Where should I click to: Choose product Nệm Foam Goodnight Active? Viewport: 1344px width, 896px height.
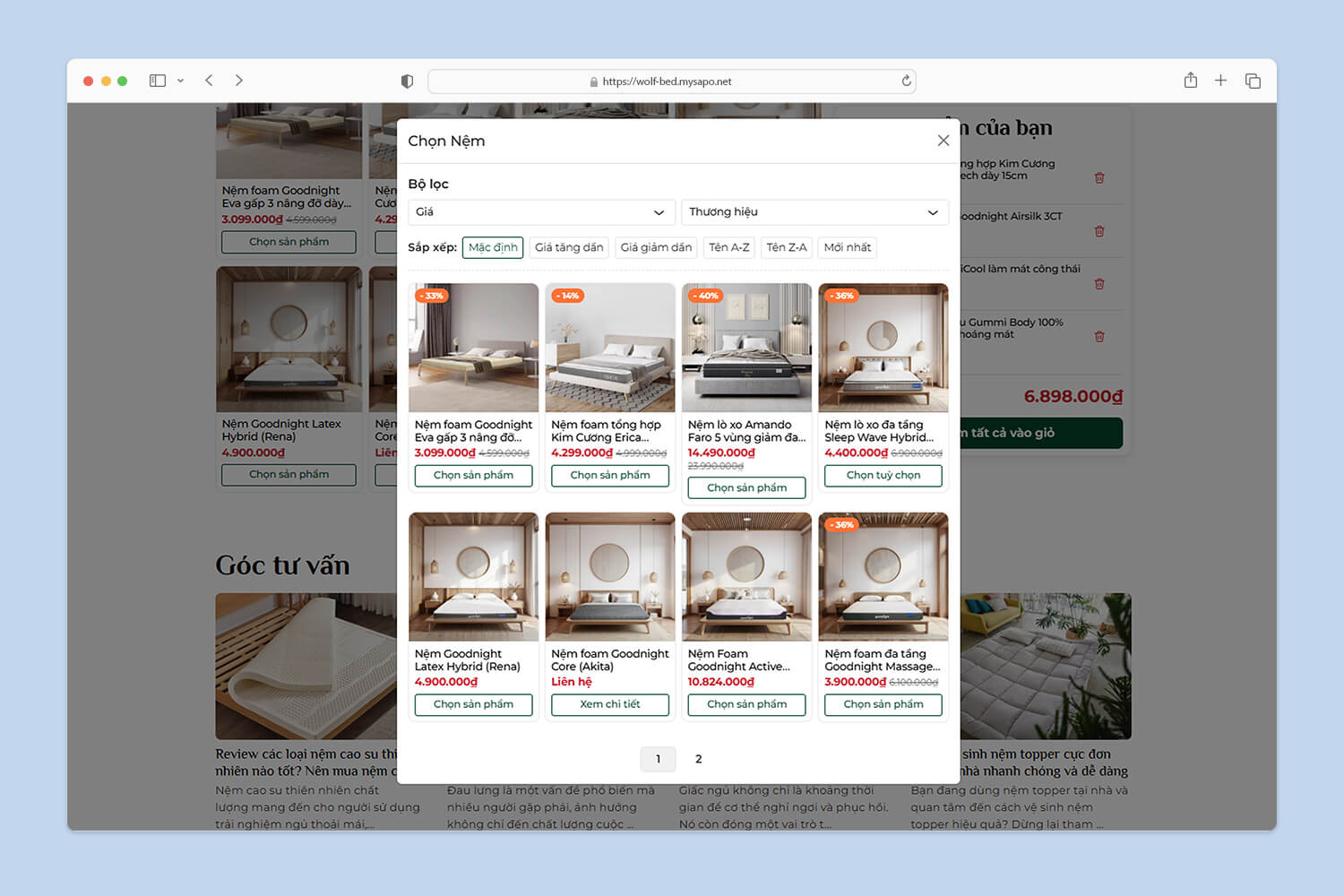[x=746, y=704]
